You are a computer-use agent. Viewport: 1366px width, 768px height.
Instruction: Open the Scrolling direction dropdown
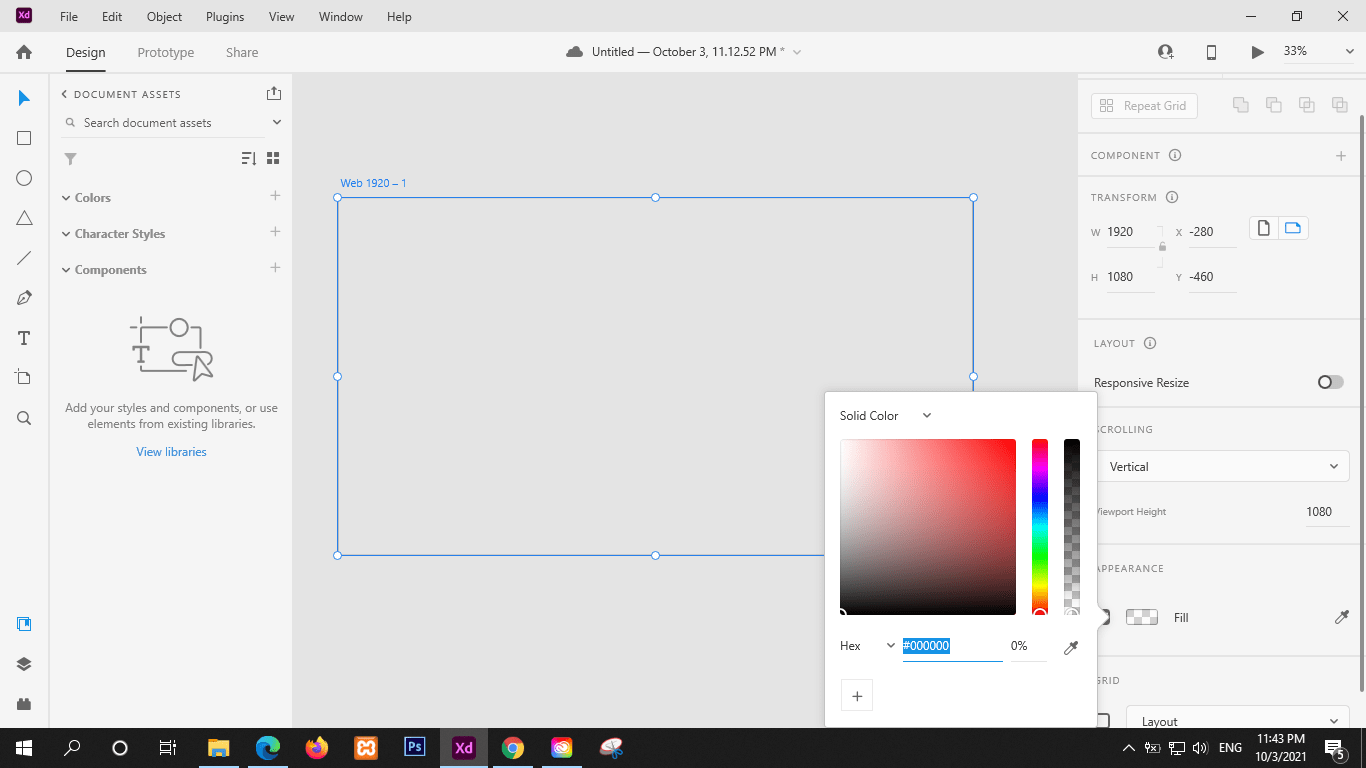coord(1223,466)
